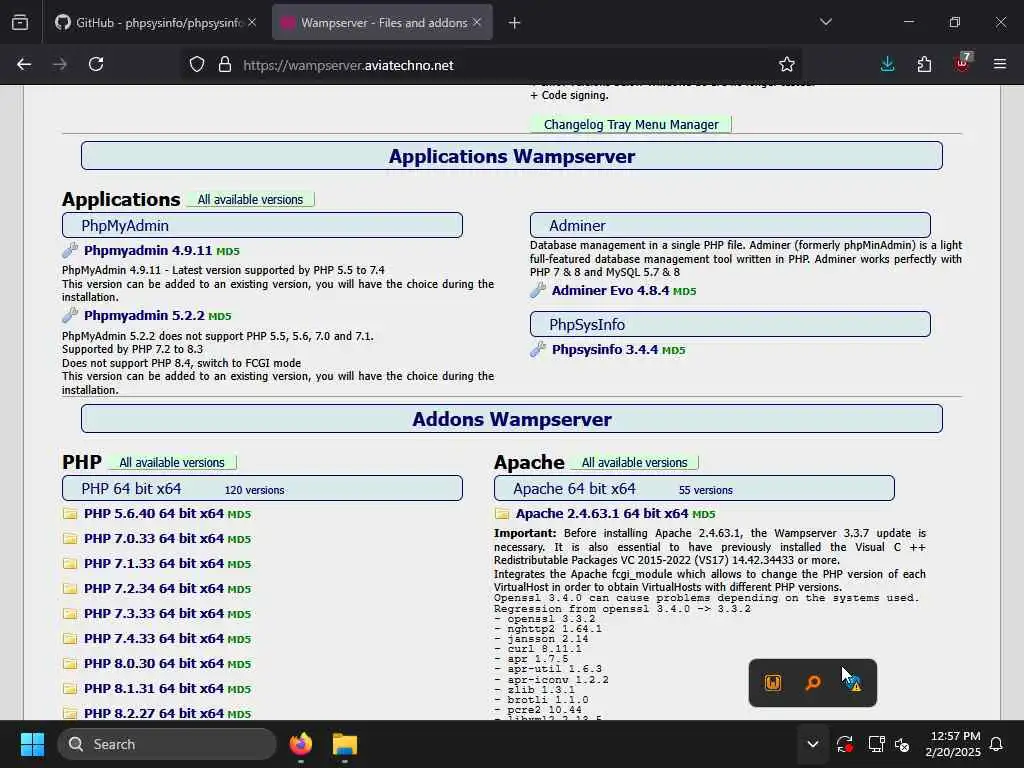
Task: Download PHP 8.1.31 64 bit x64
Action: click(154, 688)
